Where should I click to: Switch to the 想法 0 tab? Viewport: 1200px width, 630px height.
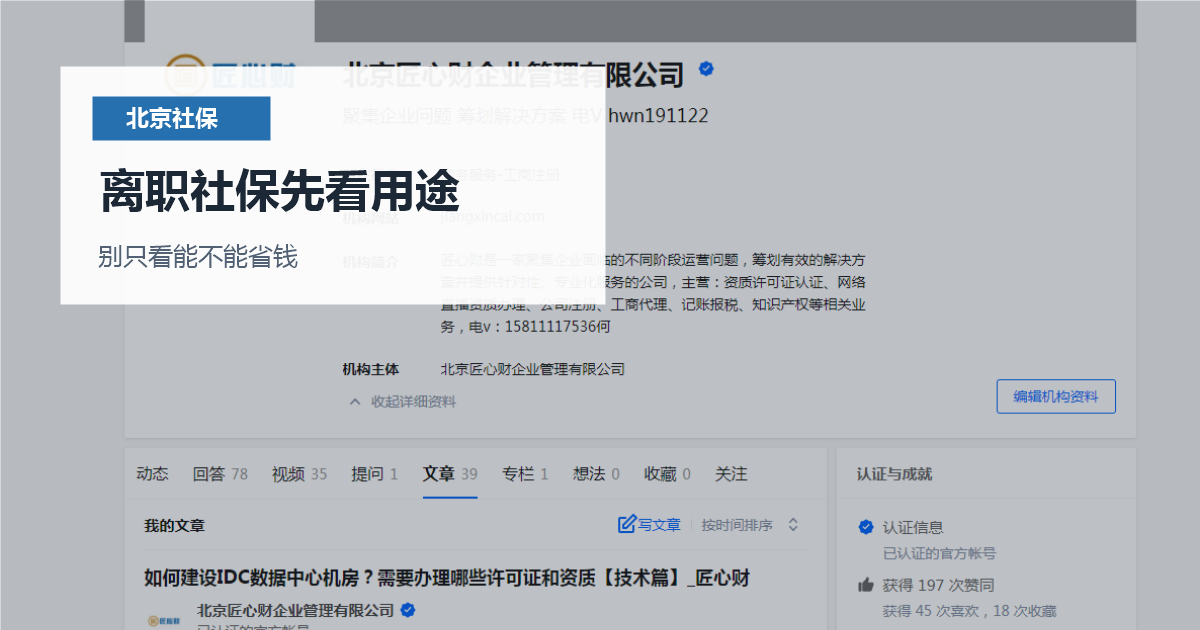(x=596, y=474)
